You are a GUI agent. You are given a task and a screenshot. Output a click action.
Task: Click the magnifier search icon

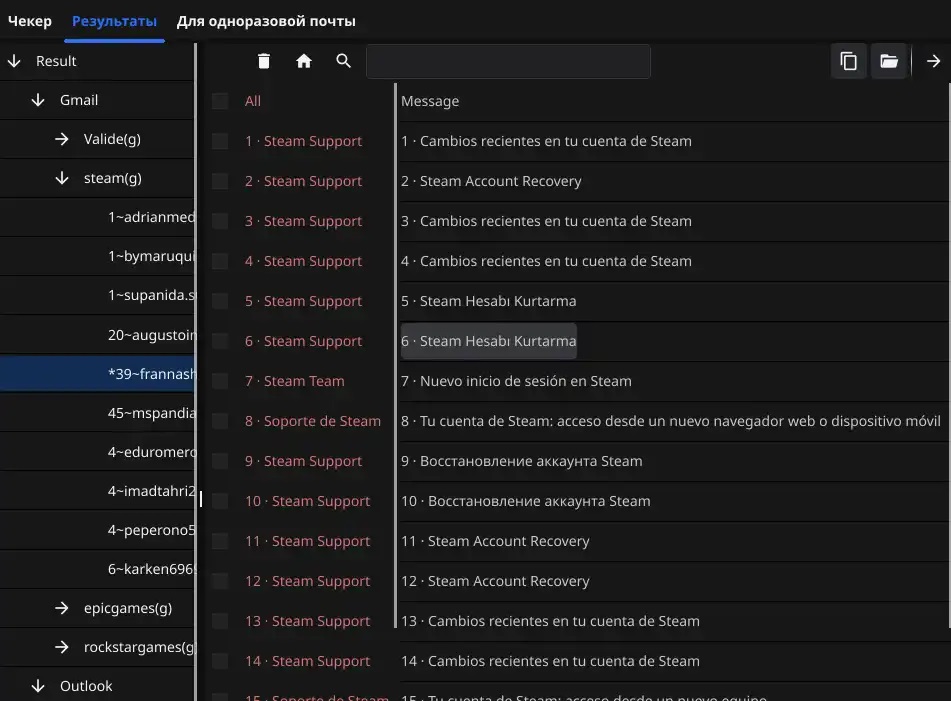point(343,61)
